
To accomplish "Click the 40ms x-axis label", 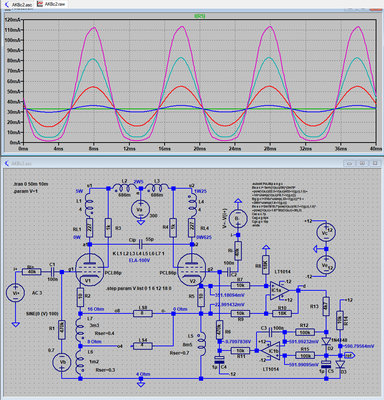I will [376, 149].
